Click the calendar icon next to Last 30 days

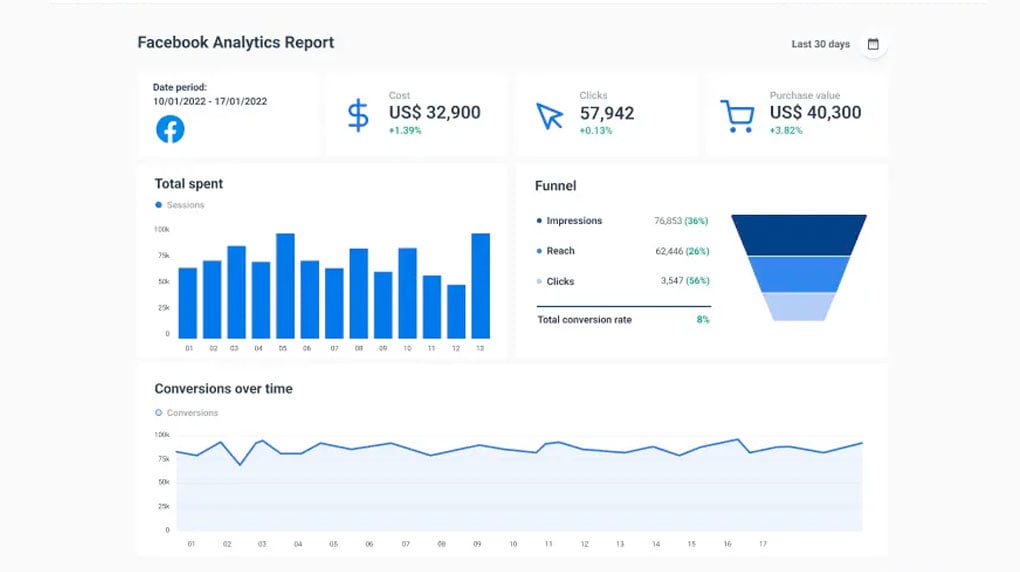point(873,44)
